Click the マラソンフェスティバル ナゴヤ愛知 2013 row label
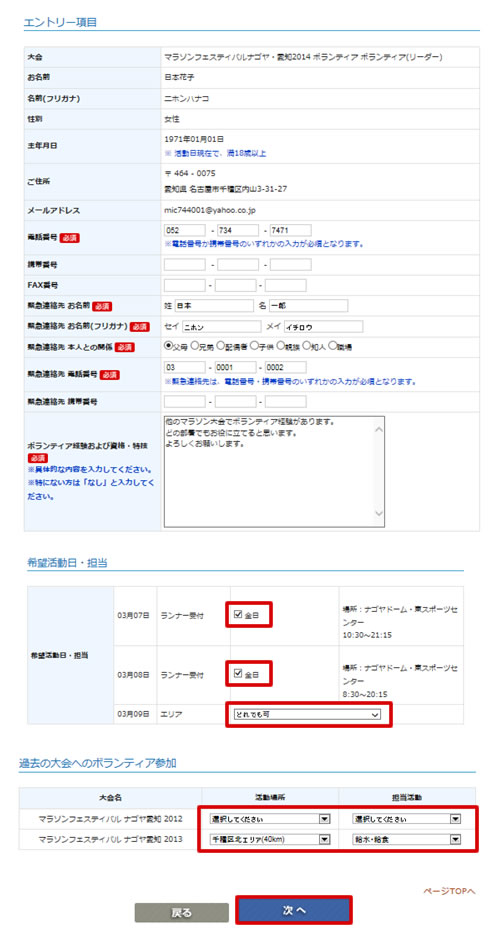Image resolution: width=492 pixels, height=938 pixels. point(110,840)
